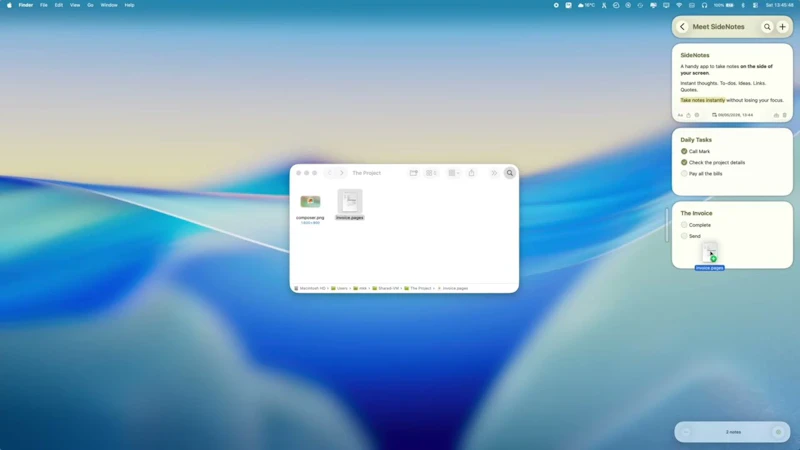Create new folder from Finder toolbar
The width and height of the screenshot is (800, 450).
pyautogui.click(x=413, y=173)
